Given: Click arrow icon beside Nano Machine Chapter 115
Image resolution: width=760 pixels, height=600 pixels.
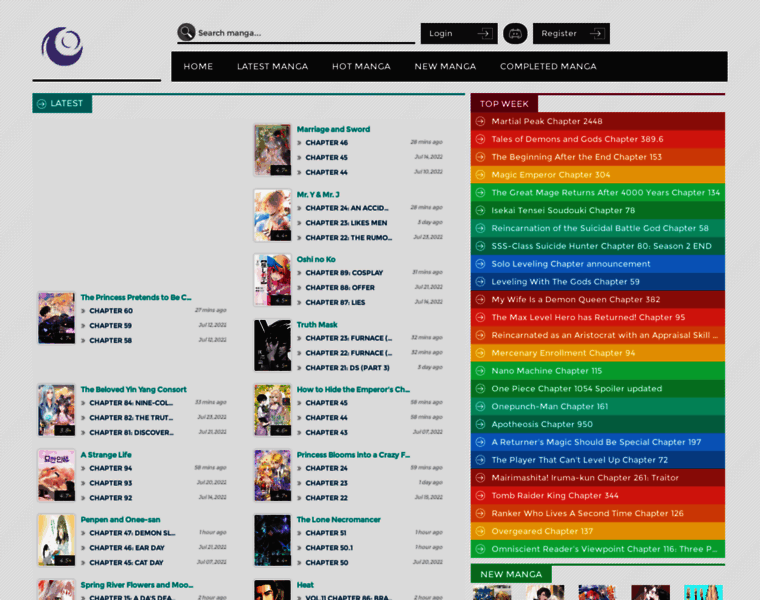Looking at the screenshot, I should (x=480, y=371).
